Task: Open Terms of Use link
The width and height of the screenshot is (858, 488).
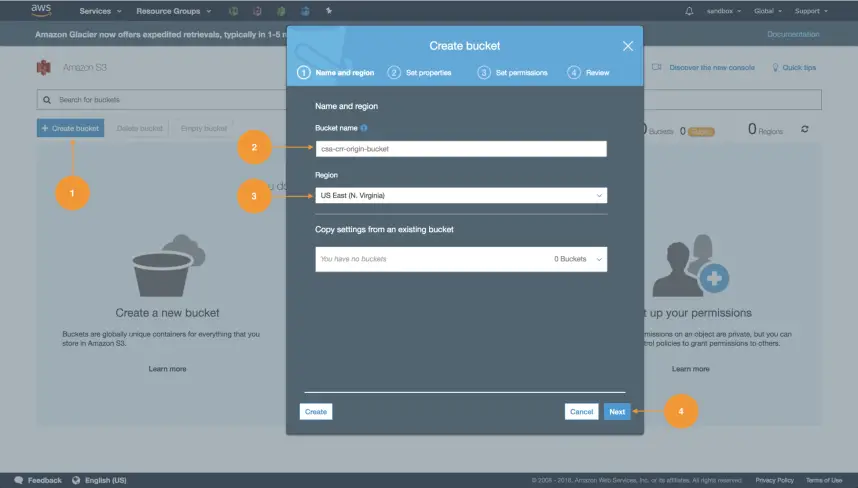Action: coord(824,480)
